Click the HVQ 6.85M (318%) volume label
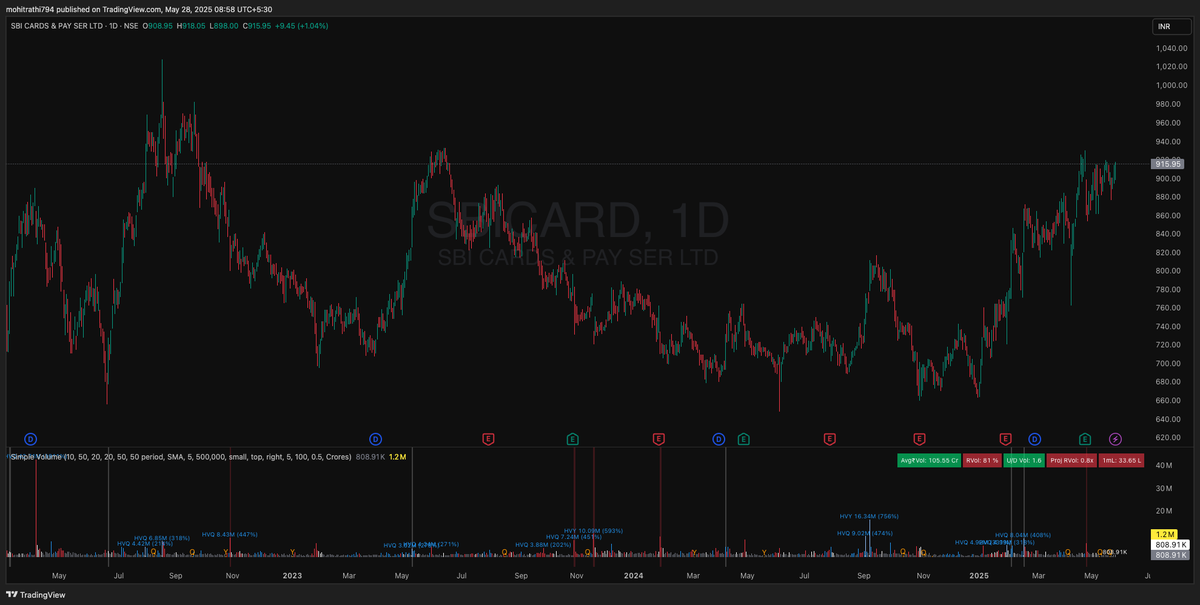The width and height of the screenshot is (1200, 605). coord(162,537)
